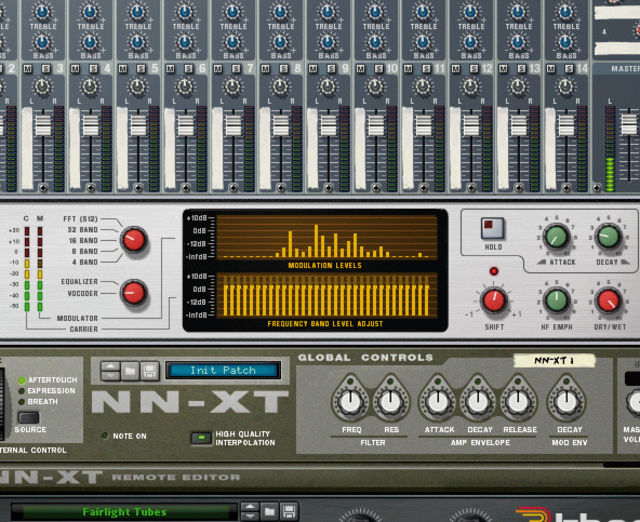This screenshot has width=640, height=522.
Task: Click the NN-XT 1 tape label
Action: tap(554, 360)
